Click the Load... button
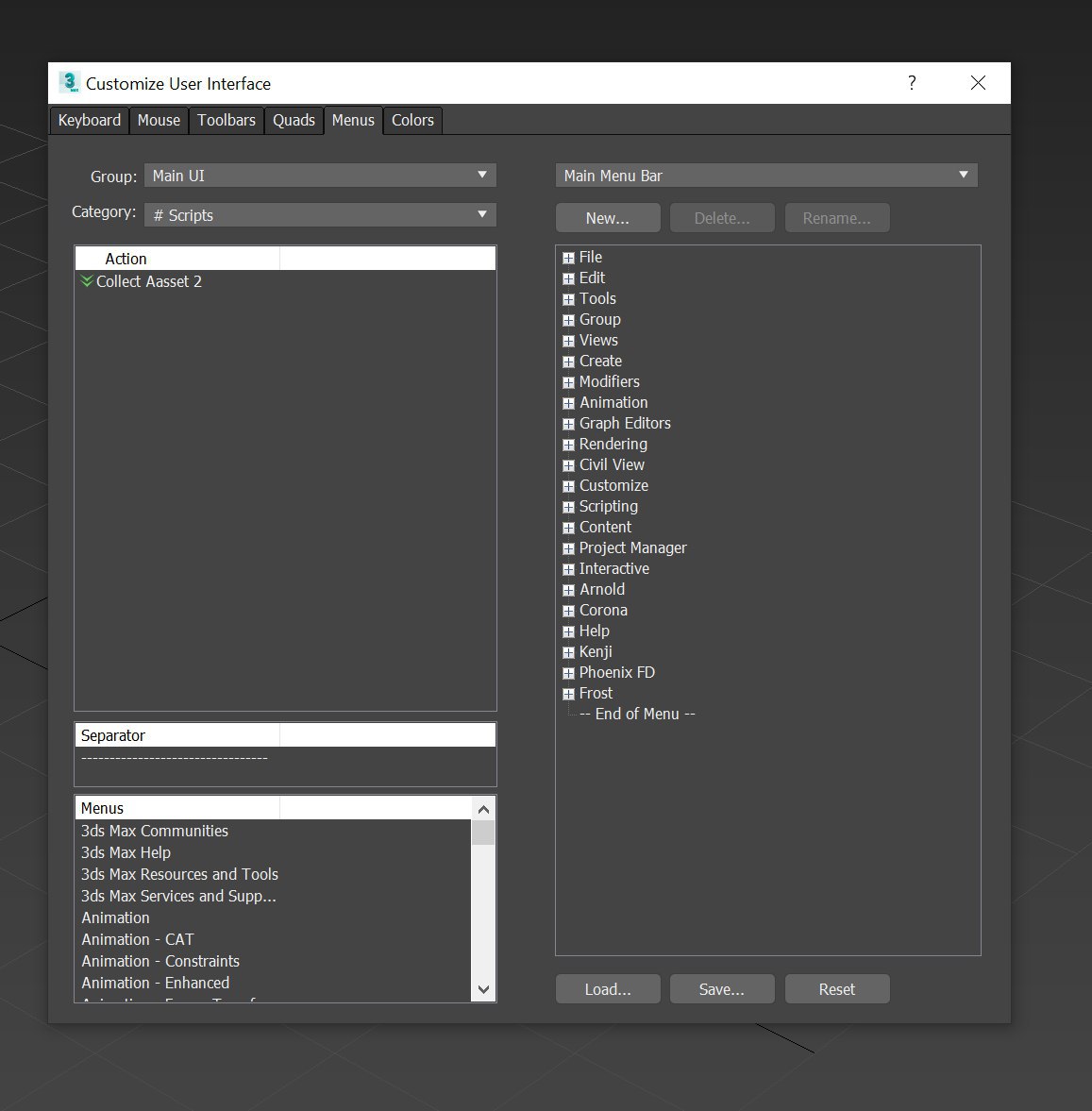The width and height of the screenshot is (1092, 1111). (x=607, y=989)
